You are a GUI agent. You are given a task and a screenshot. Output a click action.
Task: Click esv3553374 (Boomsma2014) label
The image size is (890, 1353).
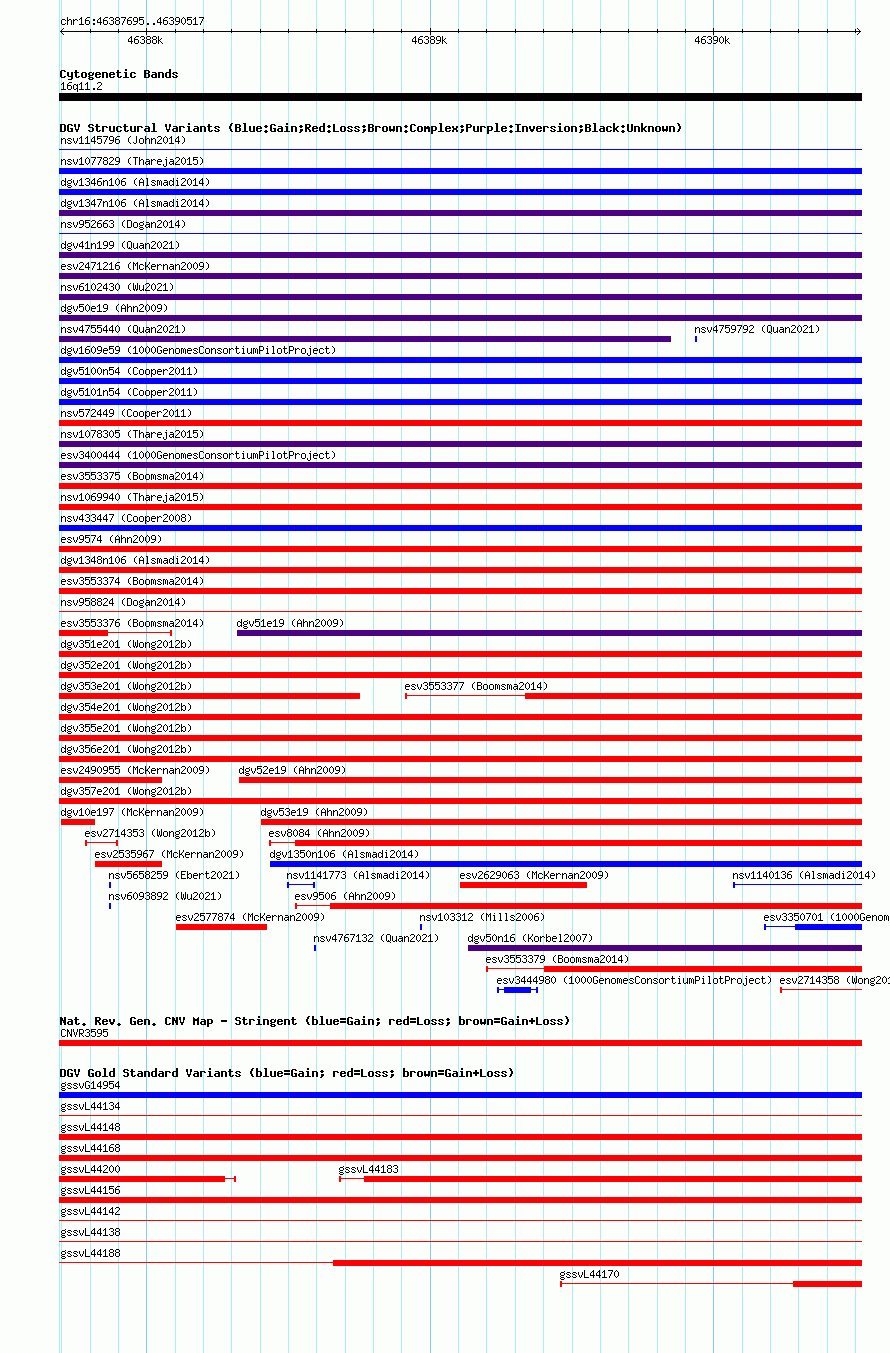(x=132, y=581)
